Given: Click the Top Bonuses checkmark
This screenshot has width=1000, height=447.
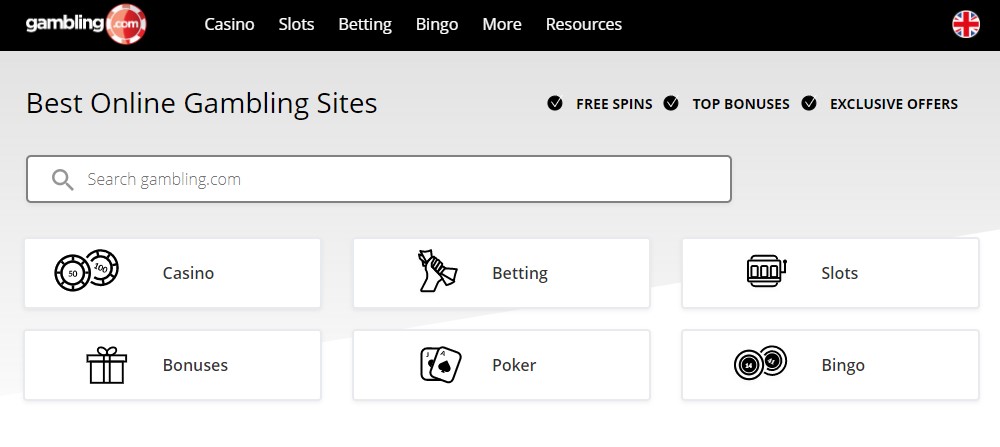Looking at the screenshot, I should pyautogui.click(x=671, y=103).
